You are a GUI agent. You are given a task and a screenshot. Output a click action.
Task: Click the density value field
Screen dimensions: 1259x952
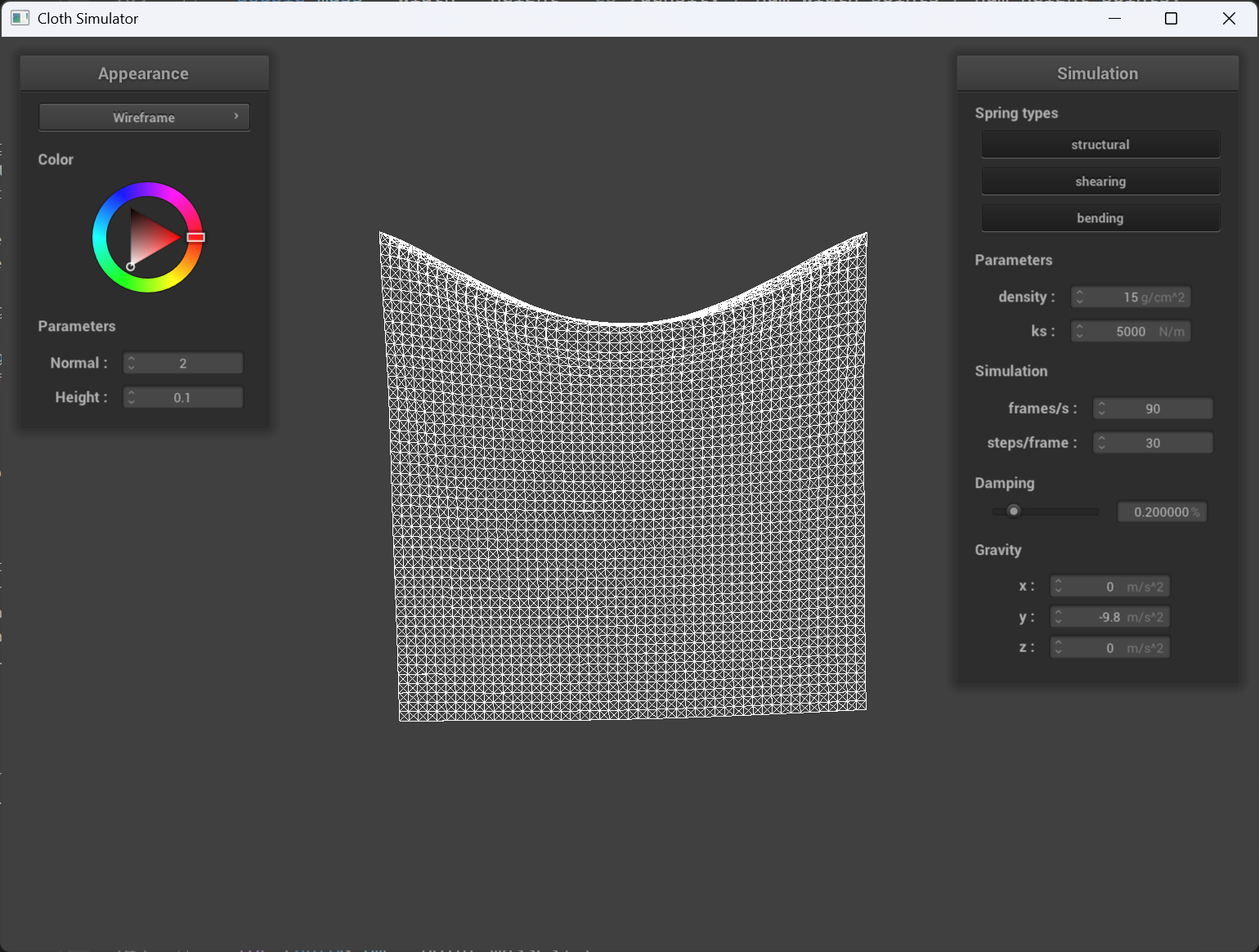1131,297
